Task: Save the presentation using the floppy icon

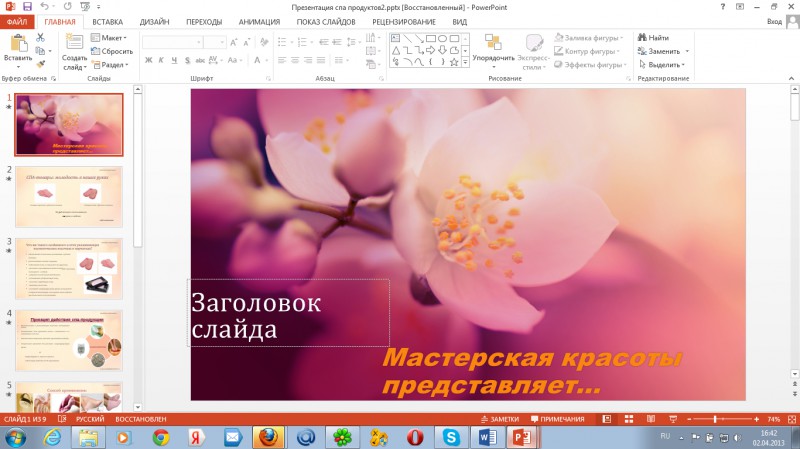Action: [x=27, y=7]
